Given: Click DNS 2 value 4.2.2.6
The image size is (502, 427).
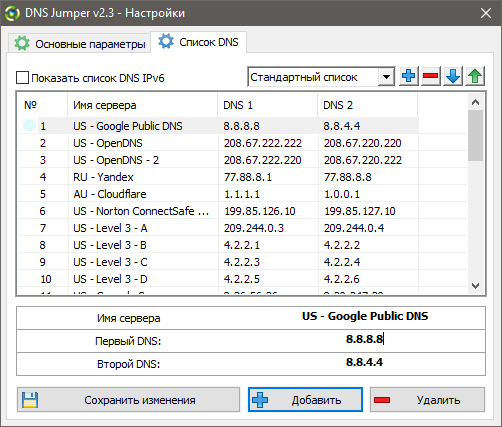Looking at the screenshot, I should coord(342,279).
